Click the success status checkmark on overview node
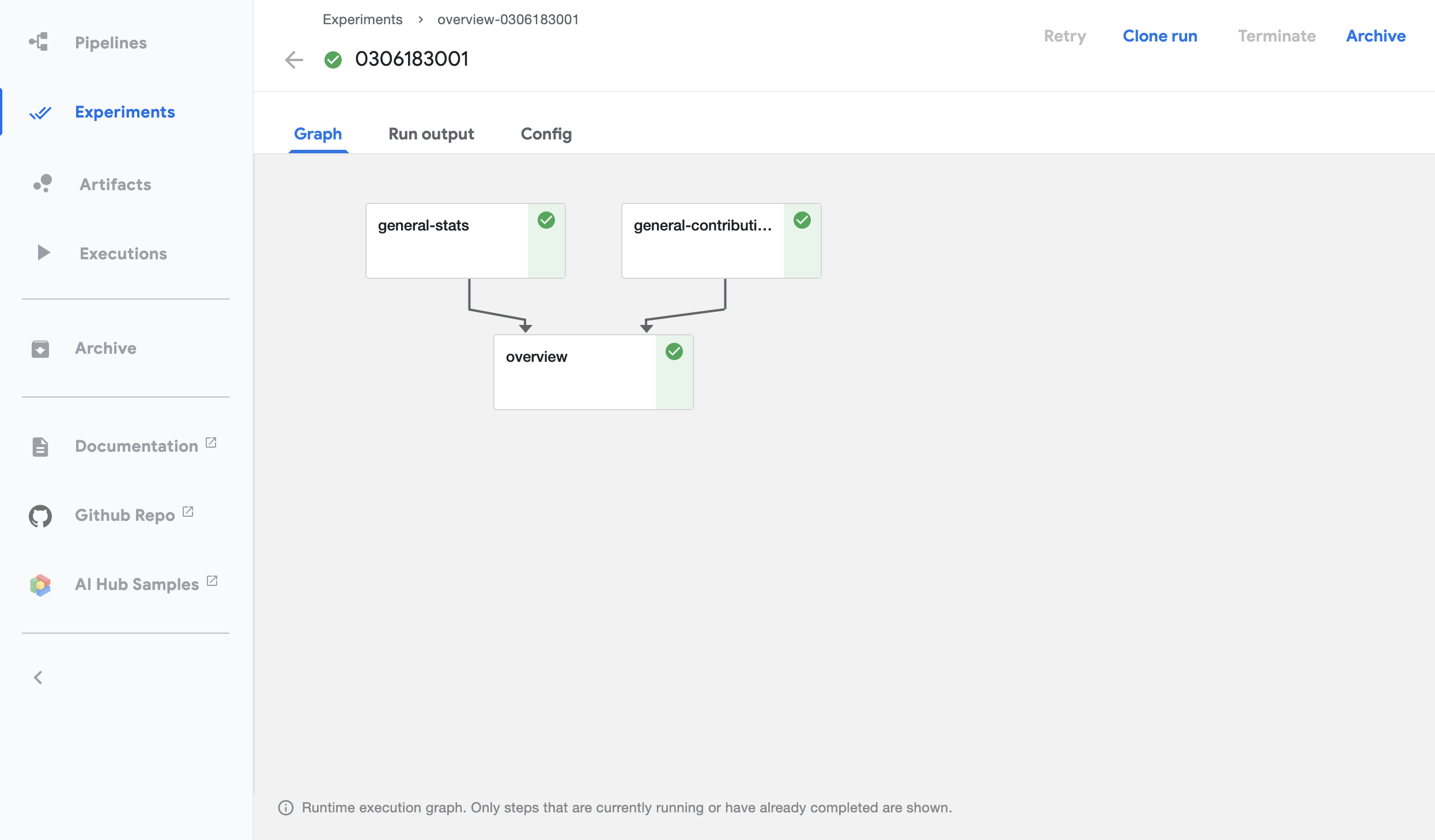 tap(674, 351)
